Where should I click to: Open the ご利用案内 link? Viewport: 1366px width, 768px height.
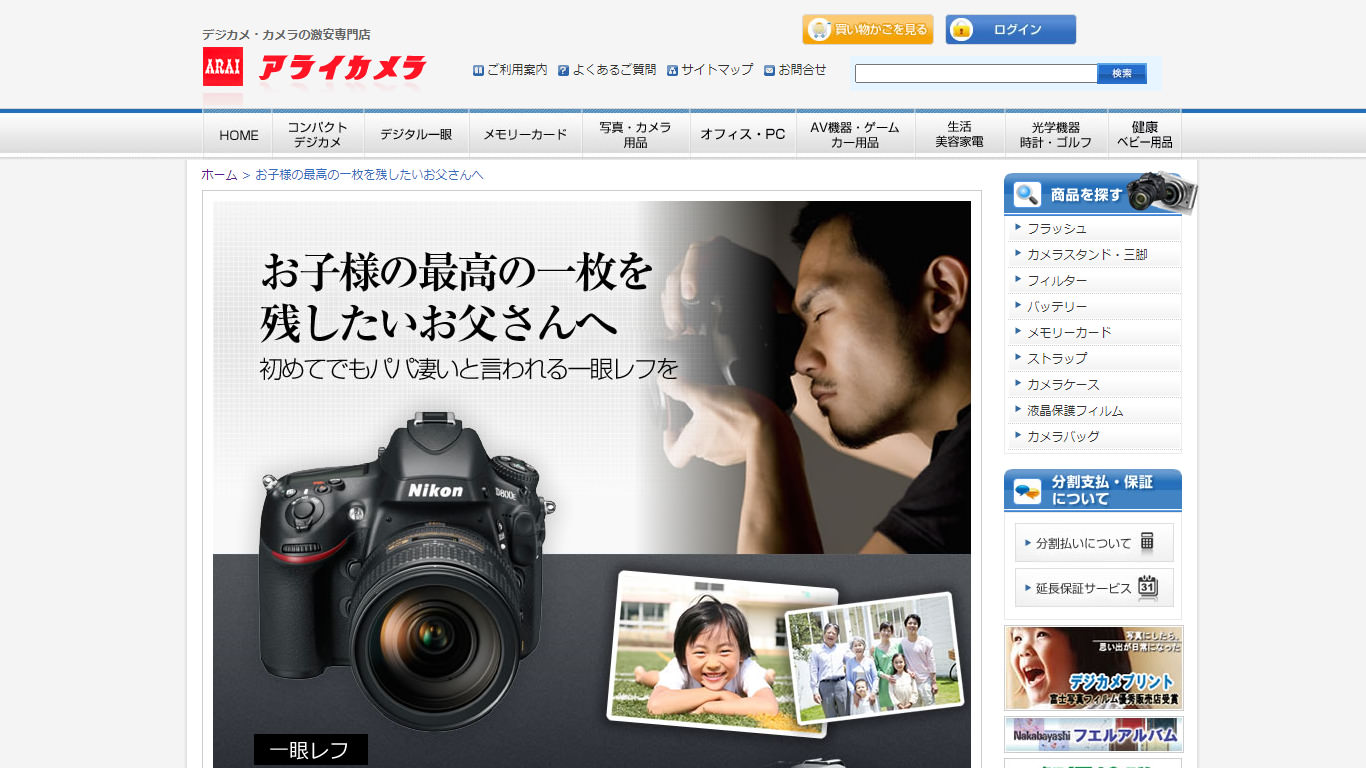pyautogui.click(x=517, y=70)
